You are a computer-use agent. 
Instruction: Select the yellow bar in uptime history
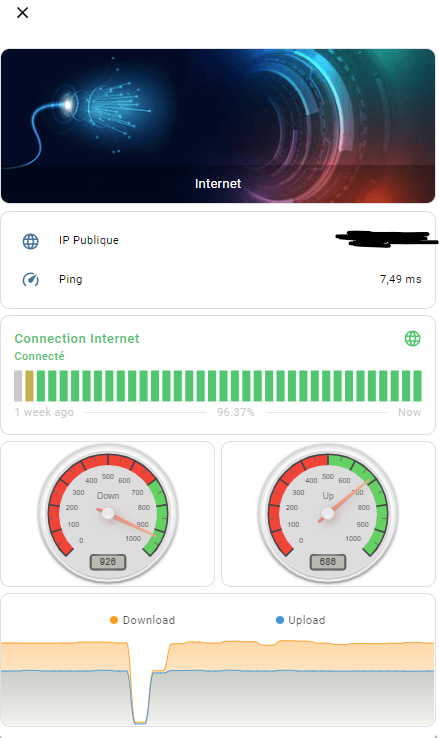pyautogui.click(x=29, y=386)
